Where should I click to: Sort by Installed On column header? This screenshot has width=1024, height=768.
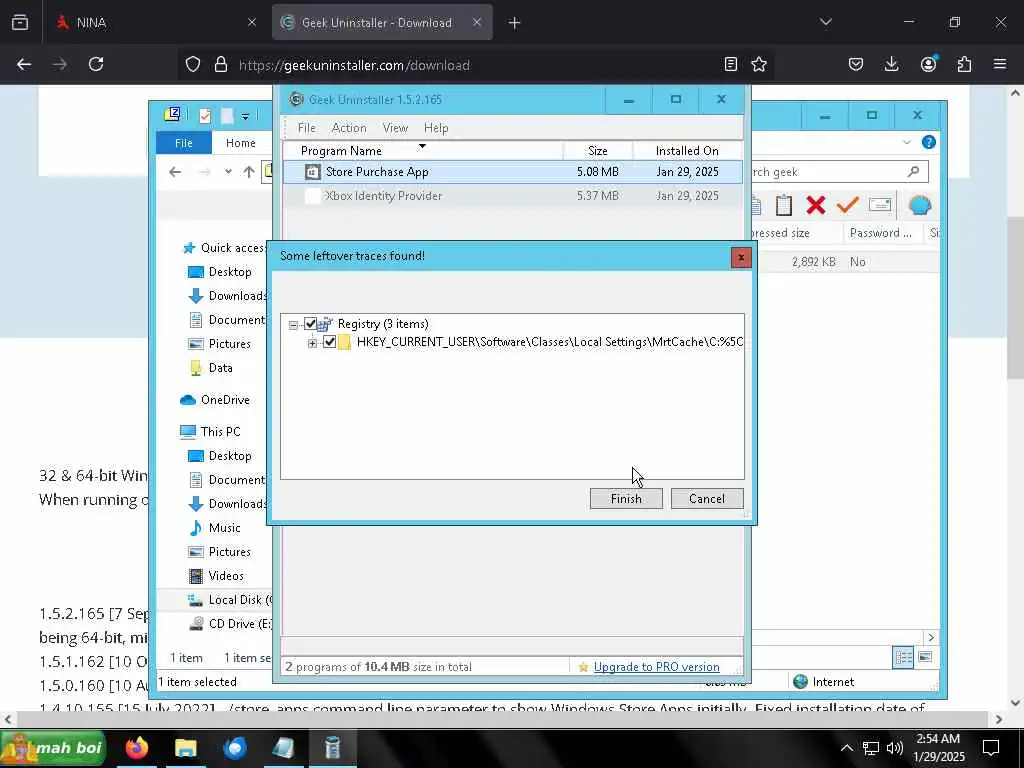pyautogui.click(x=687, y=150)
